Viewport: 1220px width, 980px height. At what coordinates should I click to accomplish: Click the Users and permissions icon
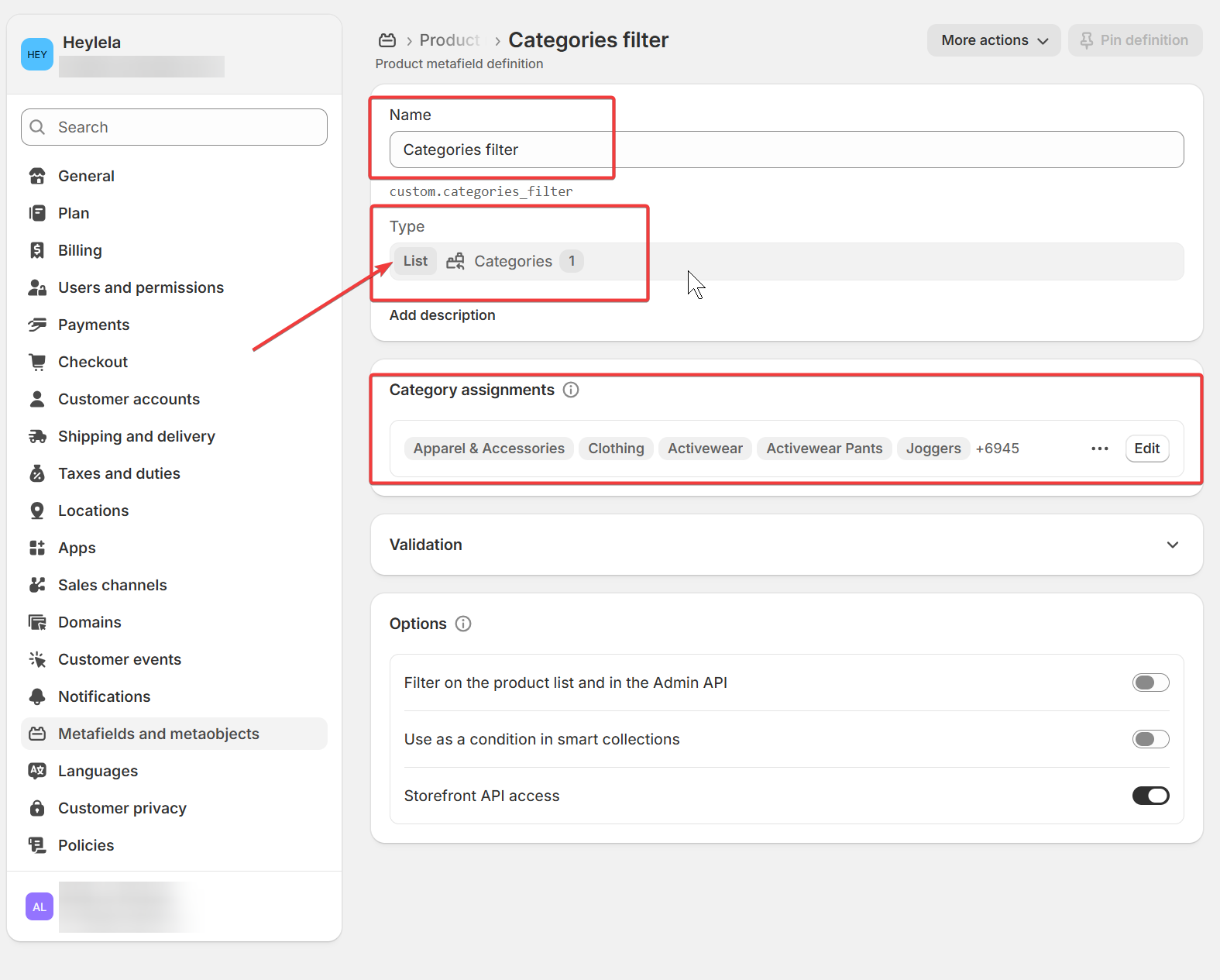tap(37, 287)
